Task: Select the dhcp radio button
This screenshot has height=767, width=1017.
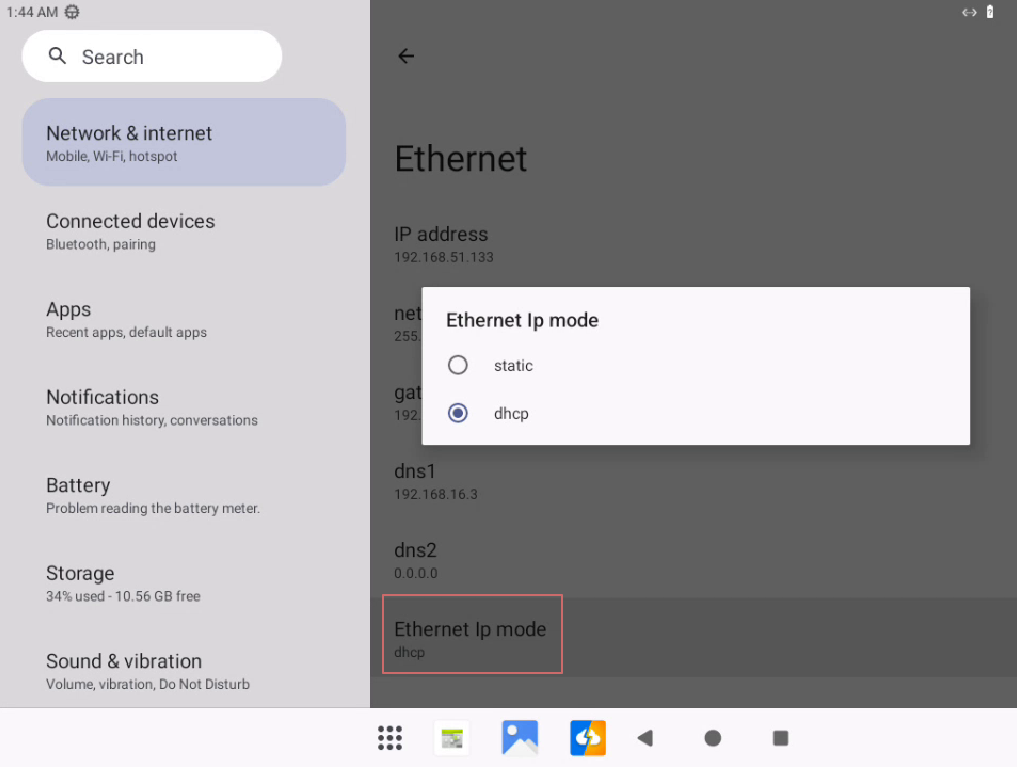Action: tap(458, 413)
